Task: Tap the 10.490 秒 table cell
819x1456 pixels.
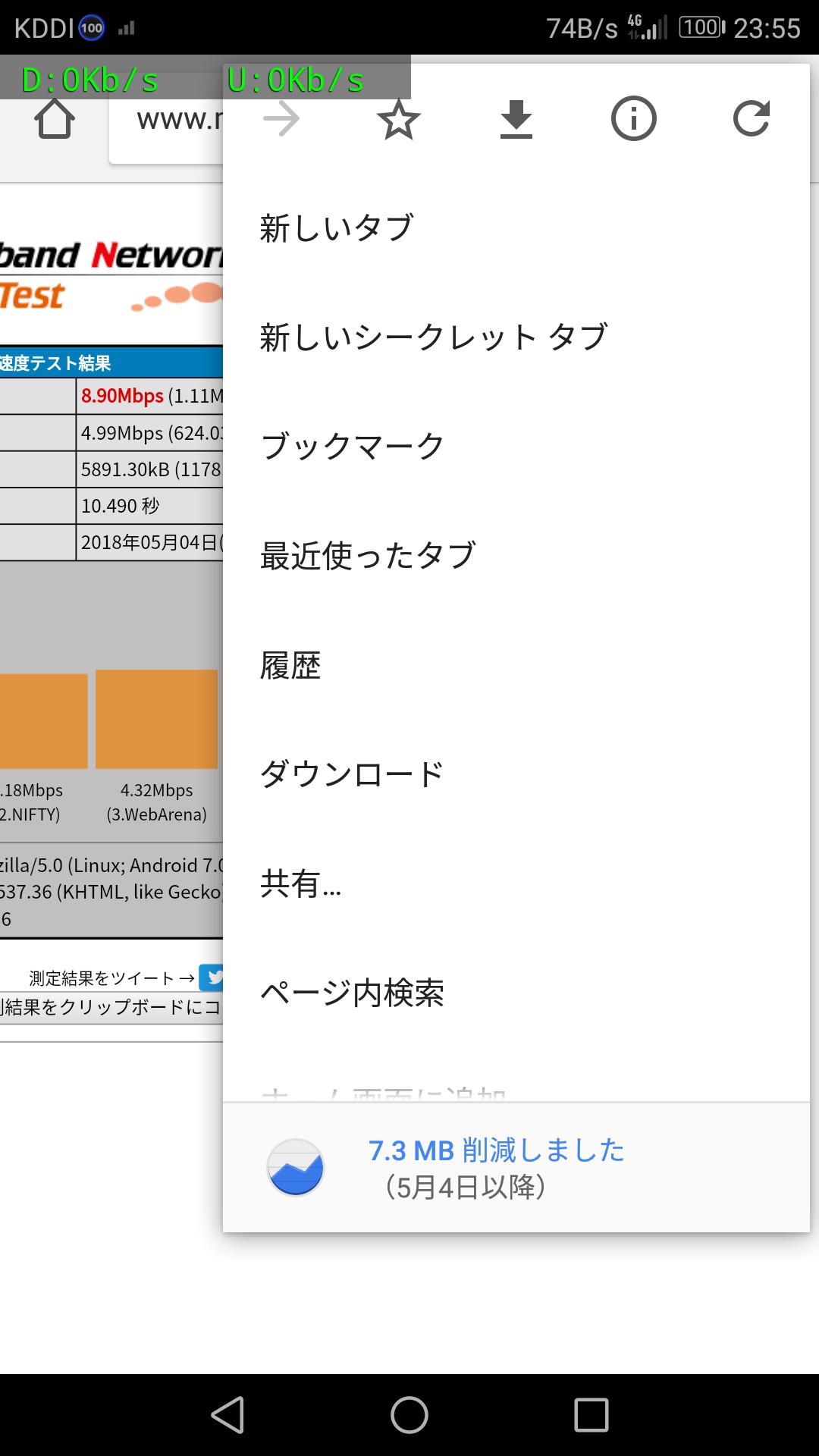Action: [x=150, y=506]
